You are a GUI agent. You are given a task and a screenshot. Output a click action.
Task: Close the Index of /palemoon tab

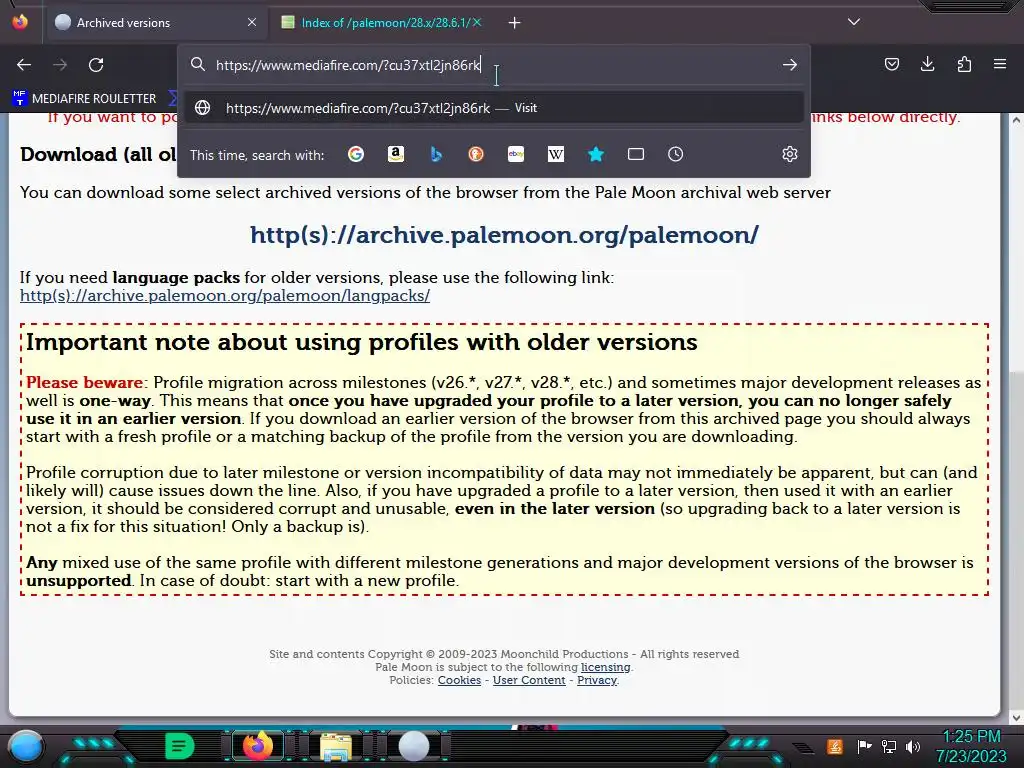[477, 22]
